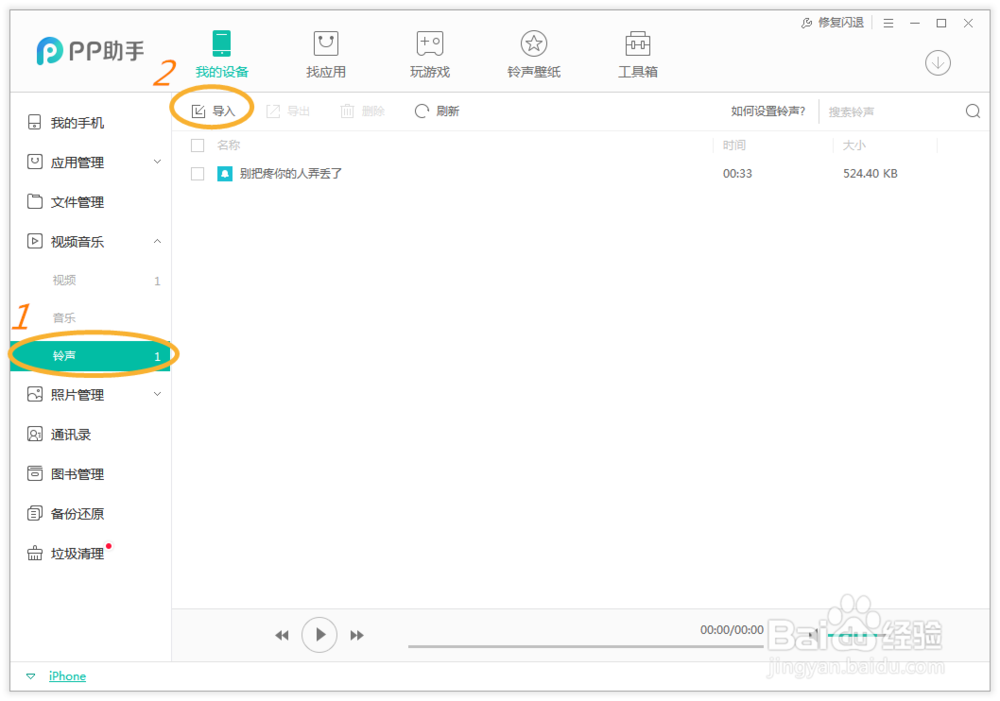
Task: Open the 工具箱 tab
Action: point(637,54)
